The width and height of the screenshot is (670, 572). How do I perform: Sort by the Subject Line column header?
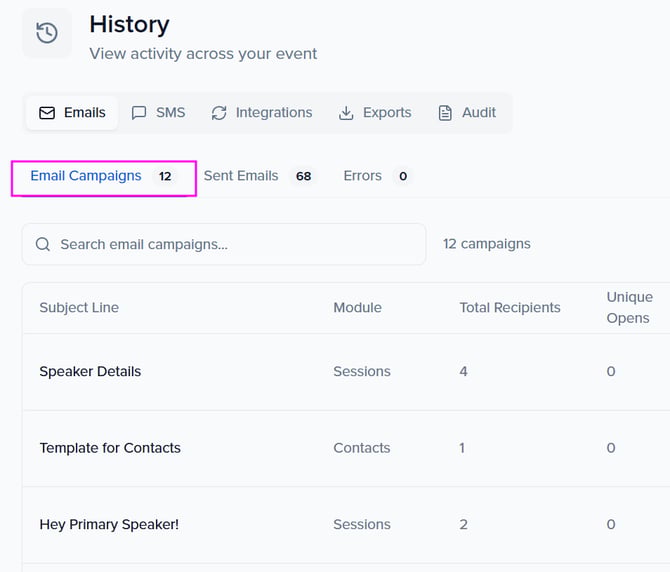click(79, 308)
